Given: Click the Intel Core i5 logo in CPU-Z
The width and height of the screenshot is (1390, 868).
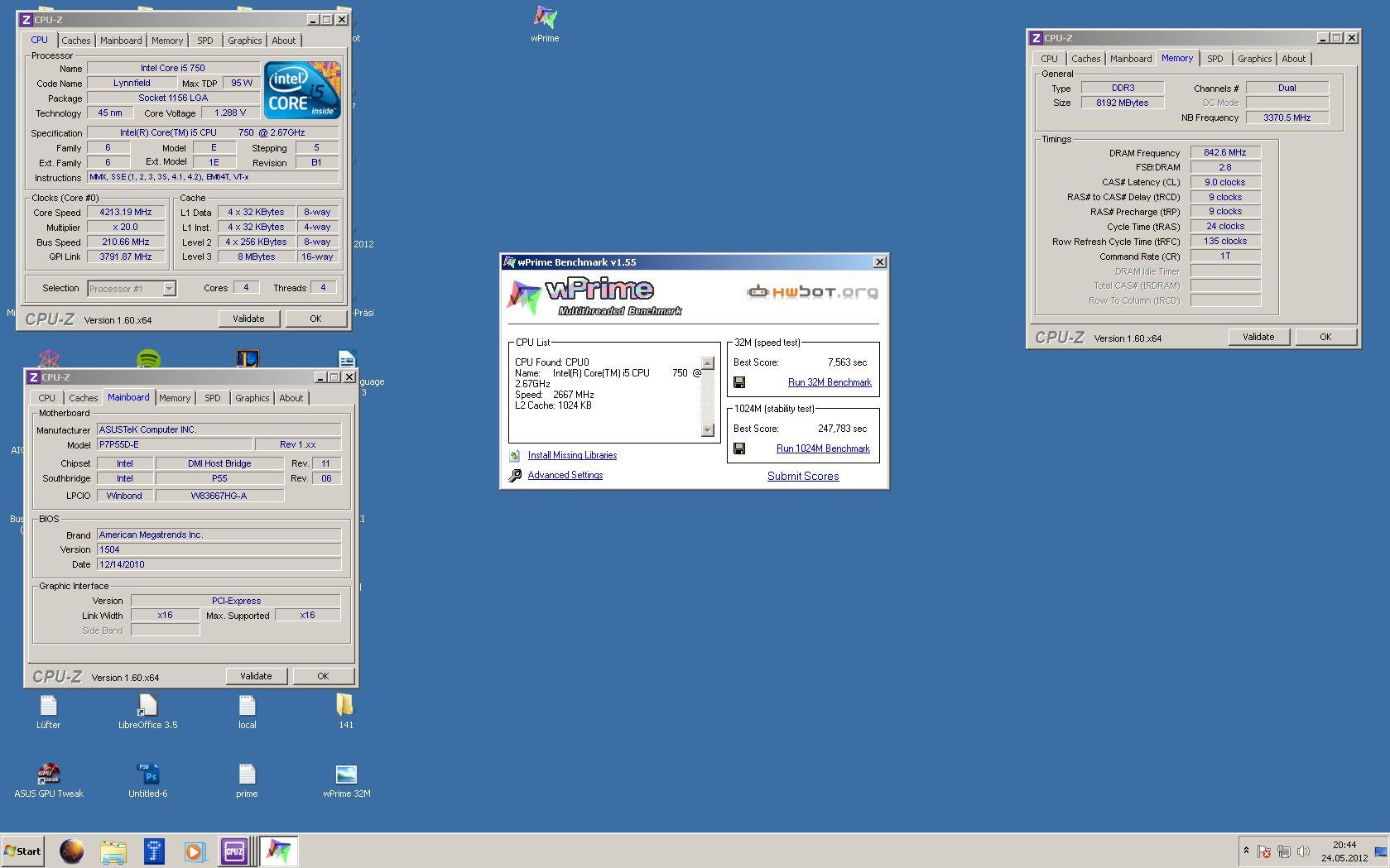Looking at the screenshot, I should click(x=302, y=89).
